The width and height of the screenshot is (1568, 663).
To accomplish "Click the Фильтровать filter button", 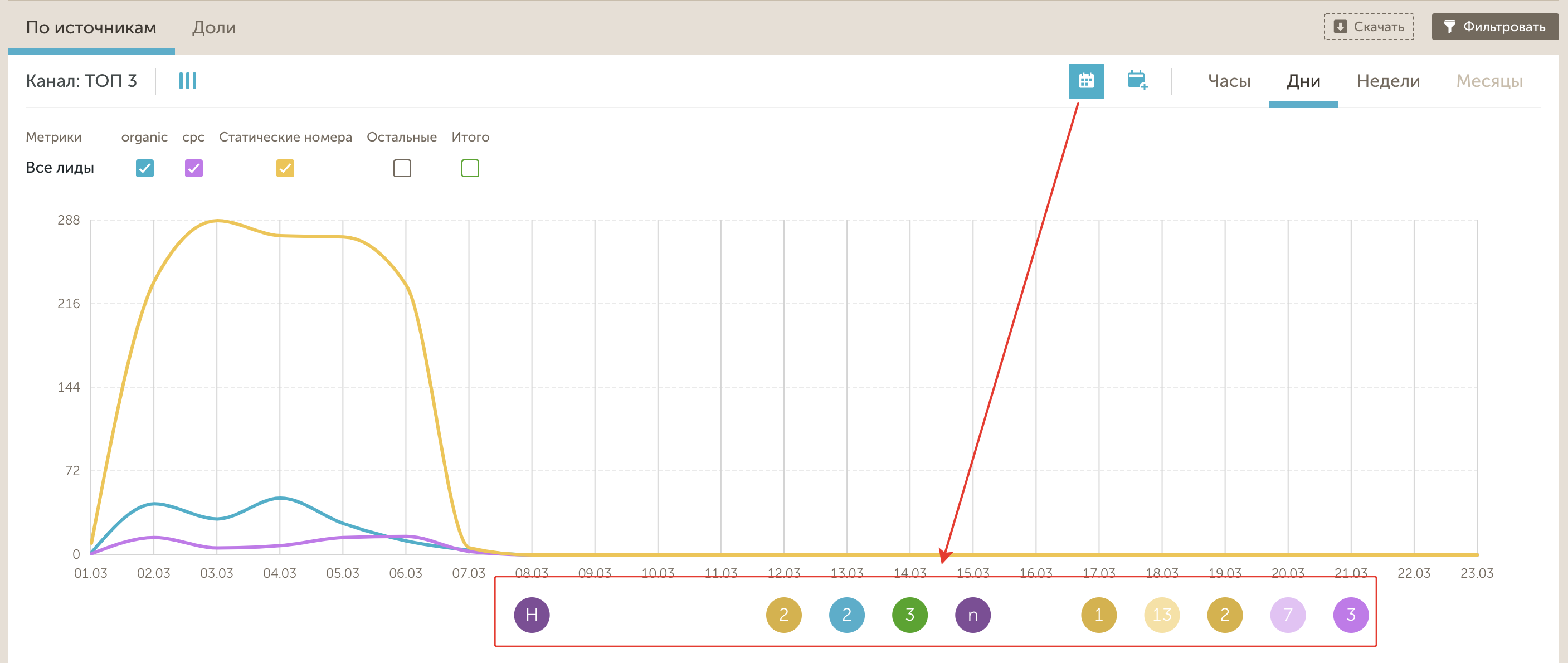I will pos(1495,27).
